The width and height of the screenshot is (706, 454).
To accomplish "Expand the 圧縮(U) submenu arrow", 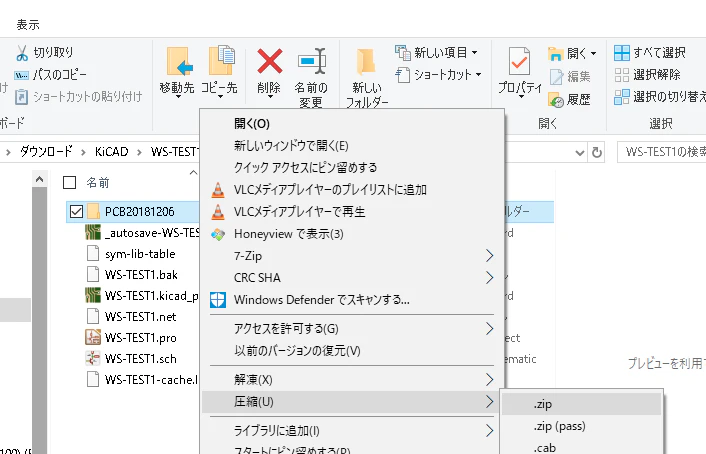I will click(489, 401).
